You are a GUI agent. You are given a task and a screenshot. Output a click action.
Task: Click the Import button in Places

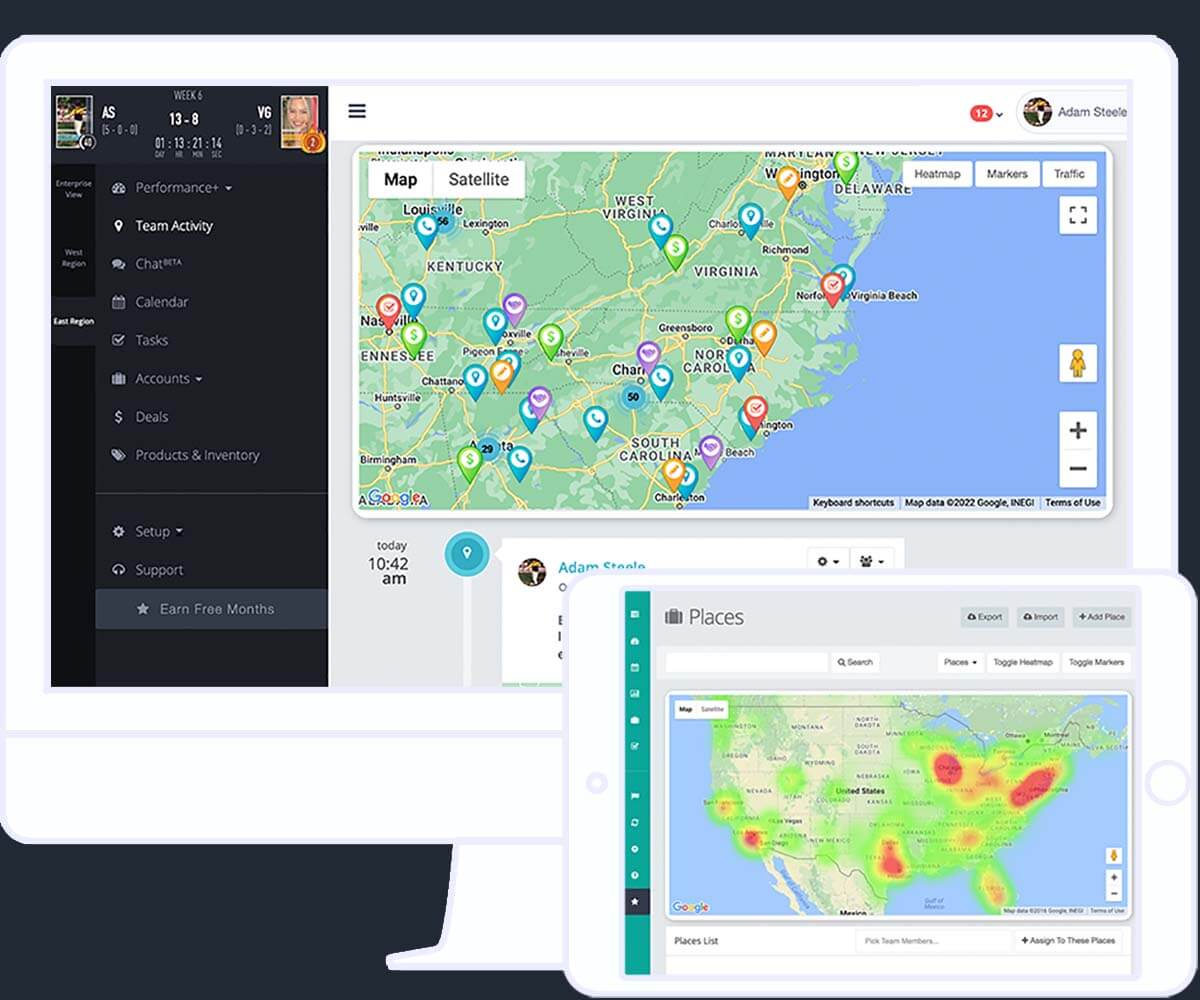[x=1041, y=617]
